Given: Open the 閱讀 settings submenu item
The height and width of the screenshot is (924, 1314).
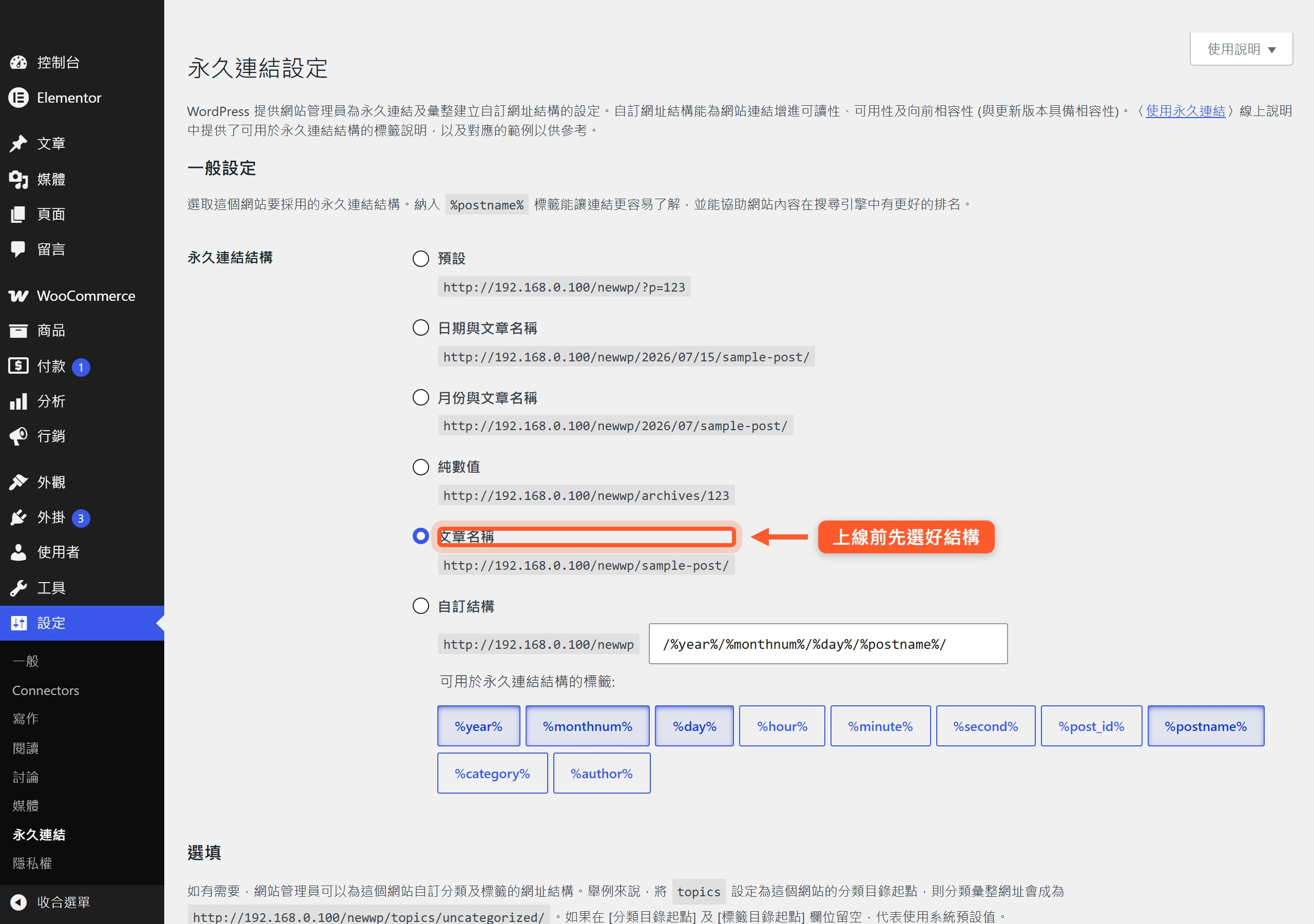Looking at the screenshot, I should point(26,748).
